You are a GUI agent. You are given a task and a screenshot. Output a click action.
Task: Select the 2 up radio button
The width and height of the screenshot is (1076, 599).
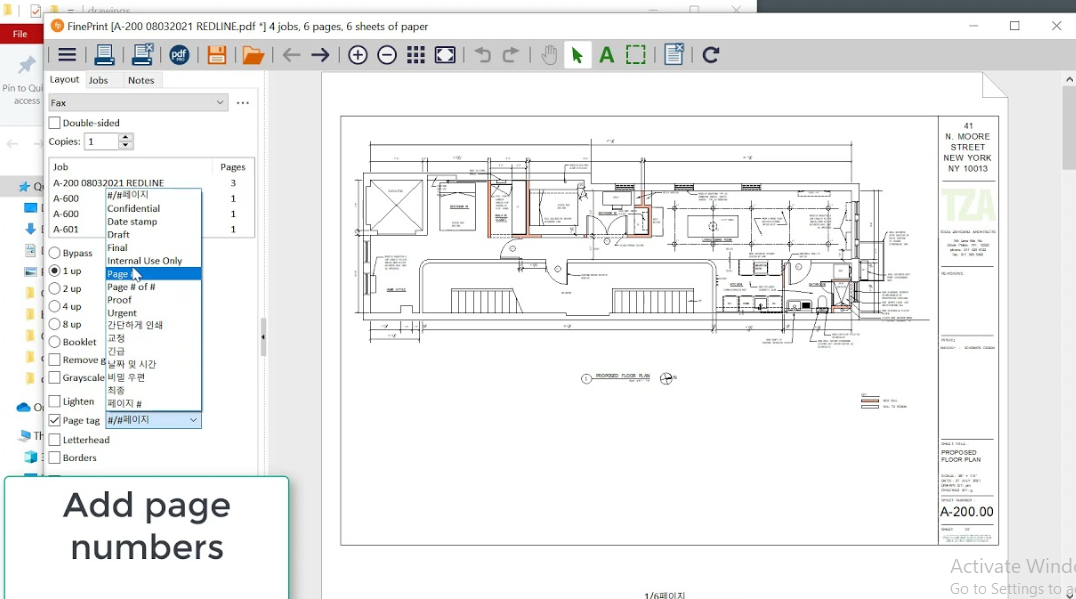click(x=54, y=289)
